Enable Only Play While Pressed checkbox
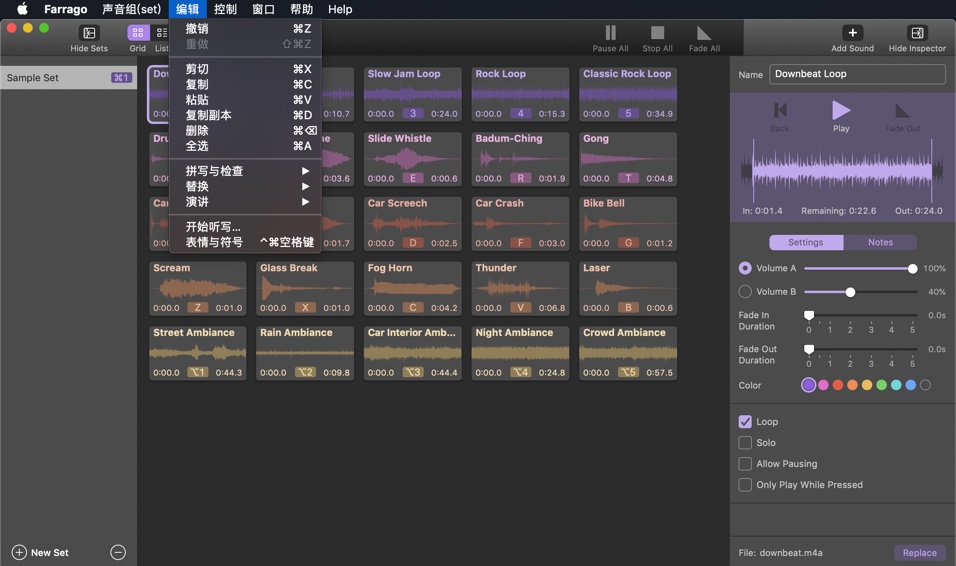956x566 pixels. pos(745,485)
